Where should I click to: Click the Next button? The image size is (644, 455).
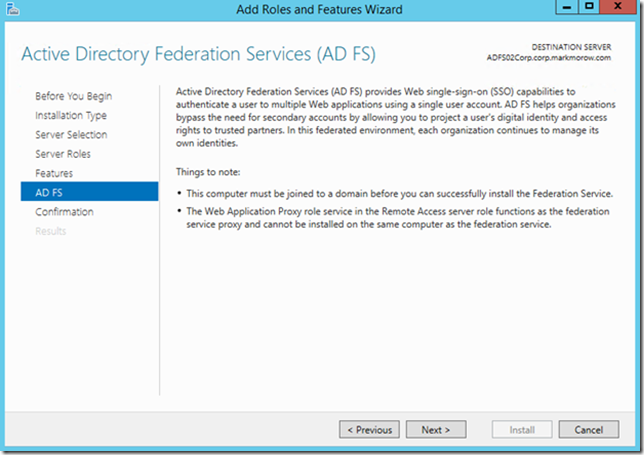click(x=436, y=430)
